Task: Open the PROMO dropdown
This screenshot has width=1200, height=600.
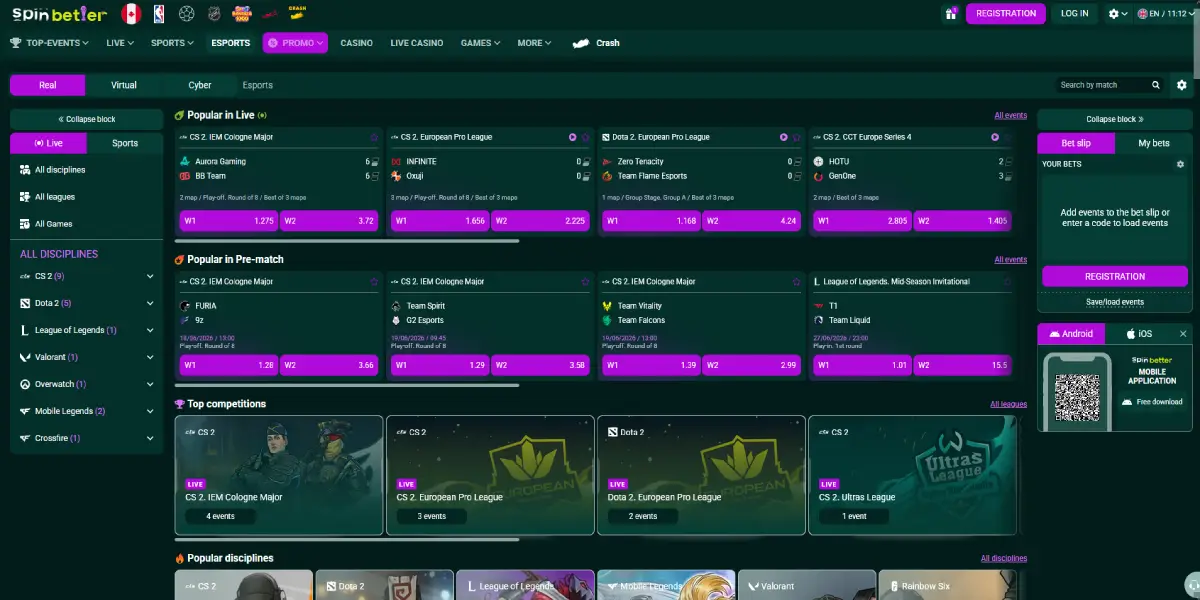Action: (295, 43)
